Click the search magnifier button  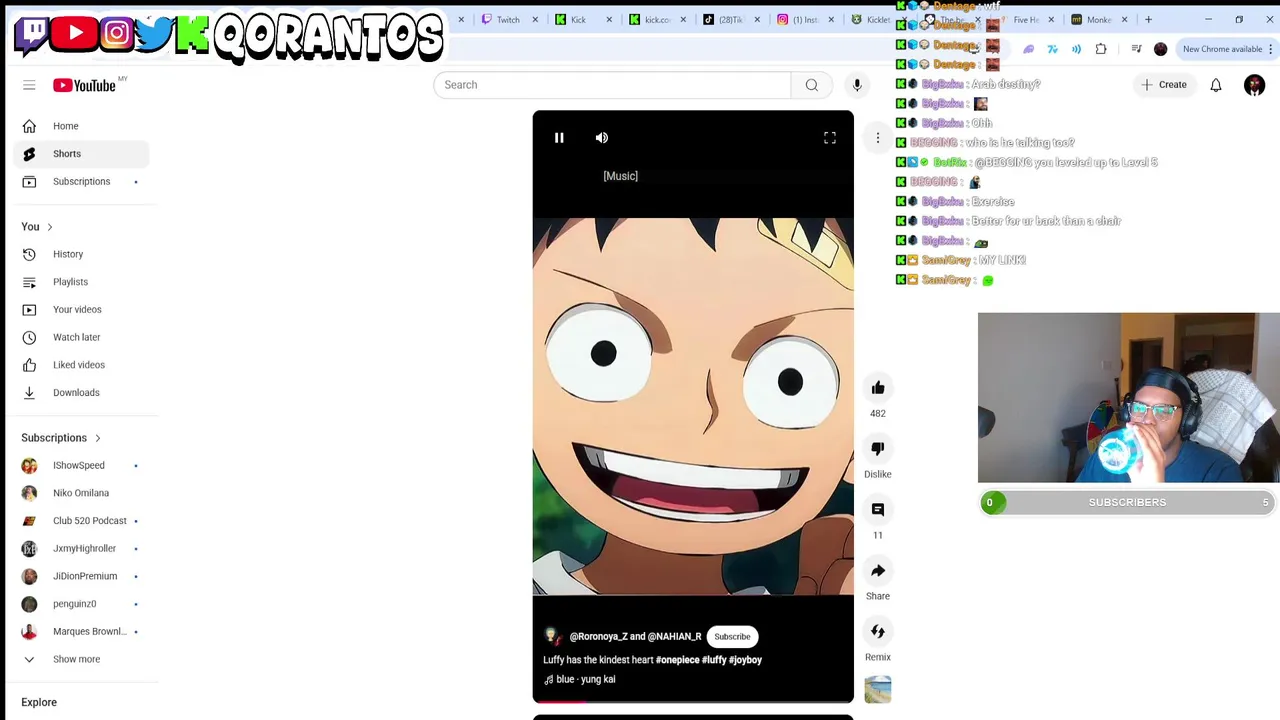(812, 85)
